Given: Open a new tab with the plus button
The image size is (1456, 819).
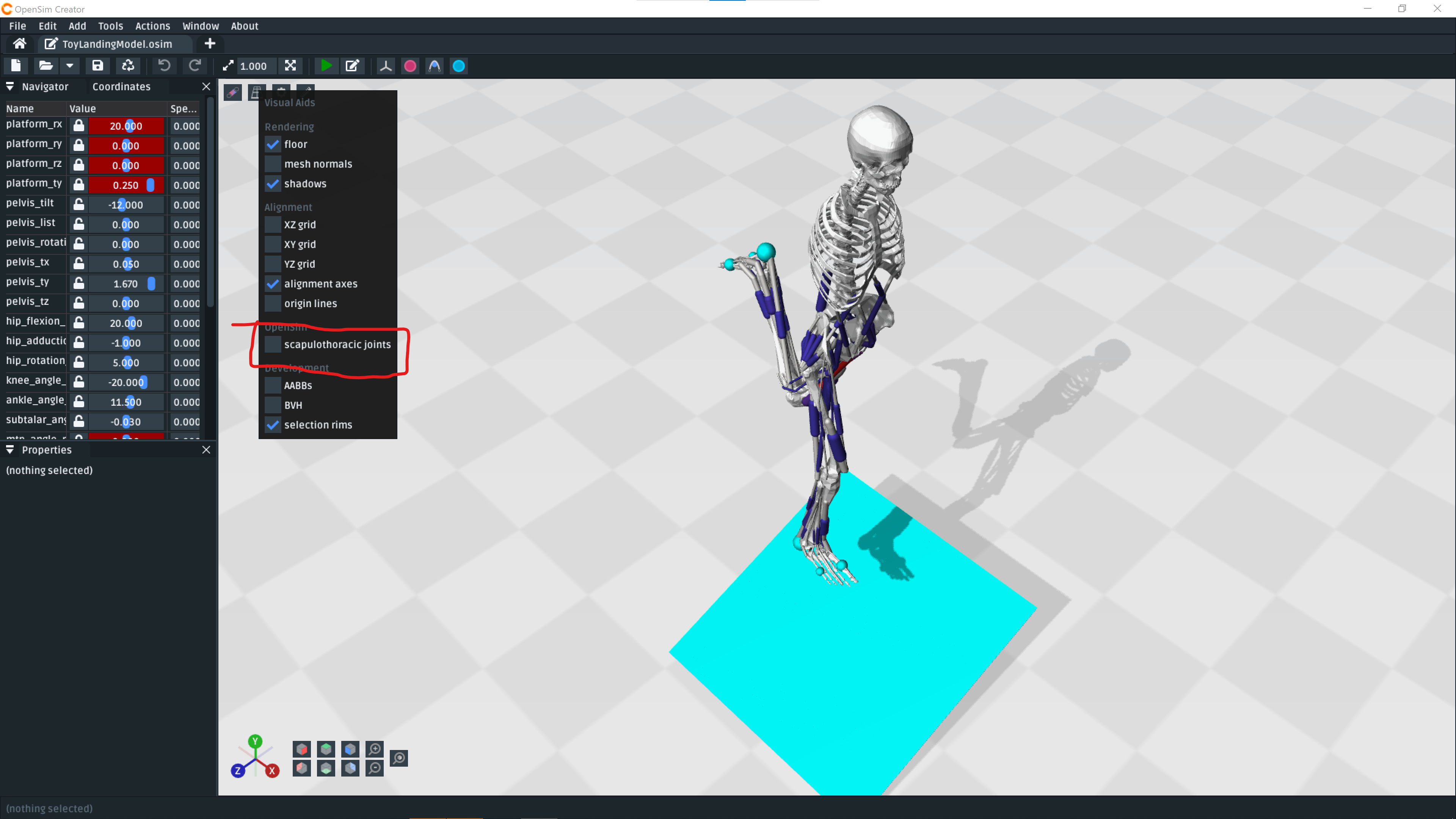Looking at the screenshot, I should pos(210,44).
